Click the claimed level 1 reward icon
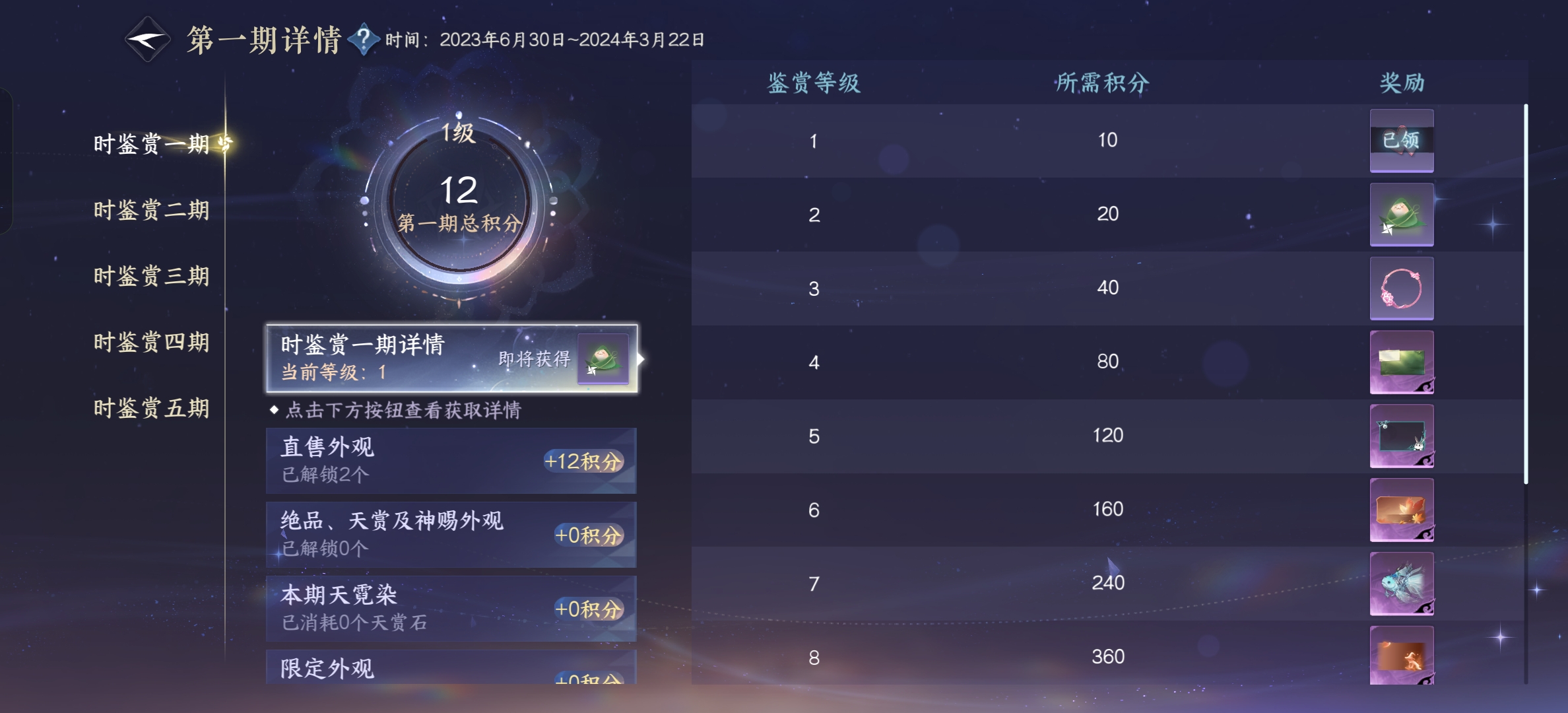 pos(1401,141)
